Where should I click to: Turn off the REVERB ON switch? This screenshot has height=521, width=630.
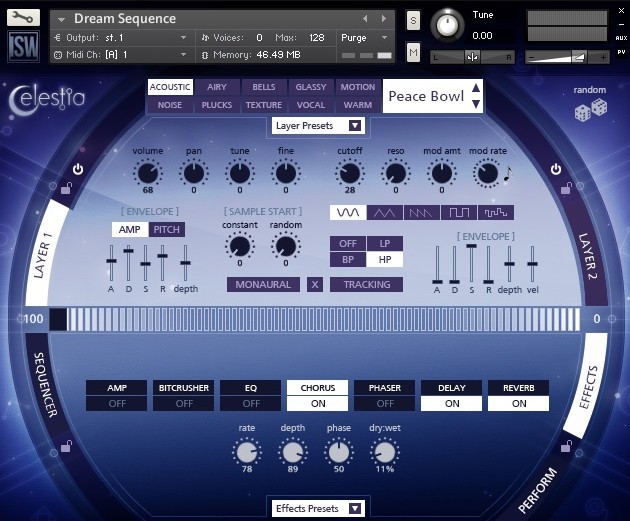click(519, 403)
